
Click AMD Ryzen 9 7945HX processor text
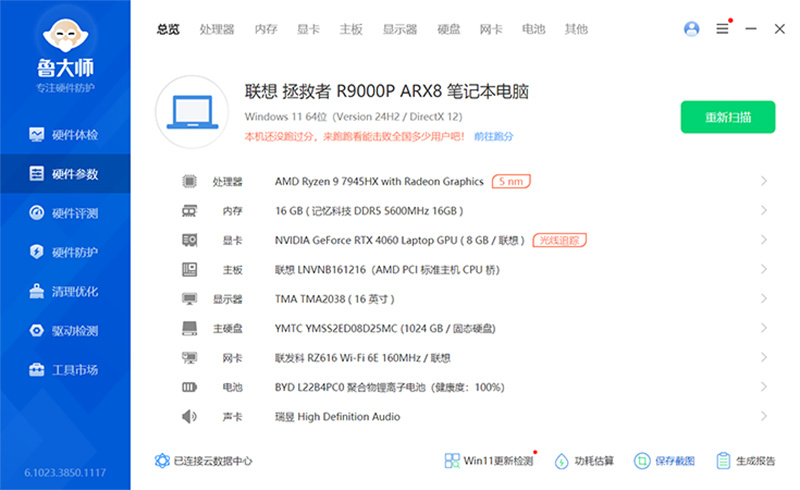coord(379,181)
